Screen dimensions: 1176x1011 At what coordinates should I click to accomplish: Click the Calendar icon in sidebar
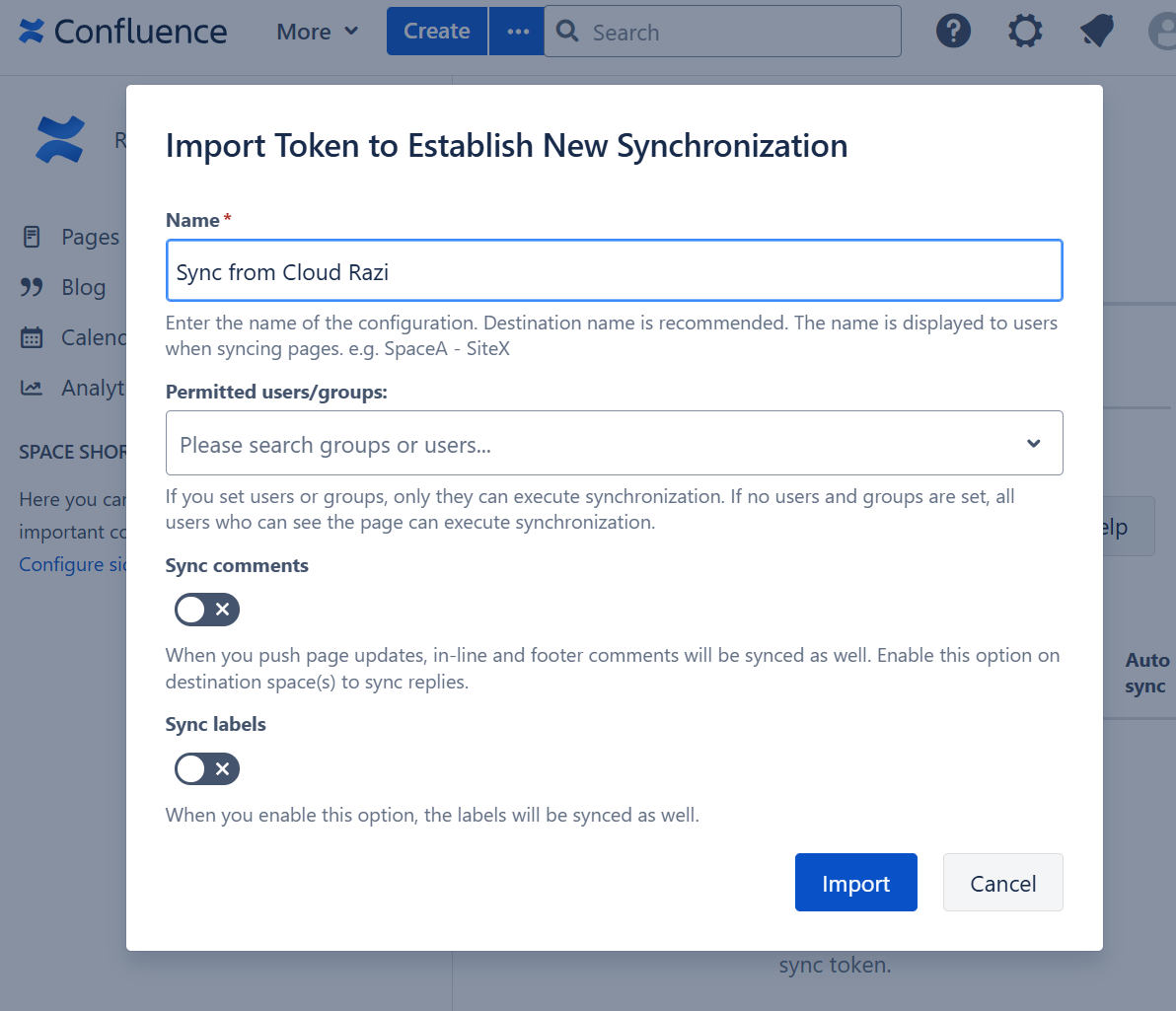pos(32,337)
